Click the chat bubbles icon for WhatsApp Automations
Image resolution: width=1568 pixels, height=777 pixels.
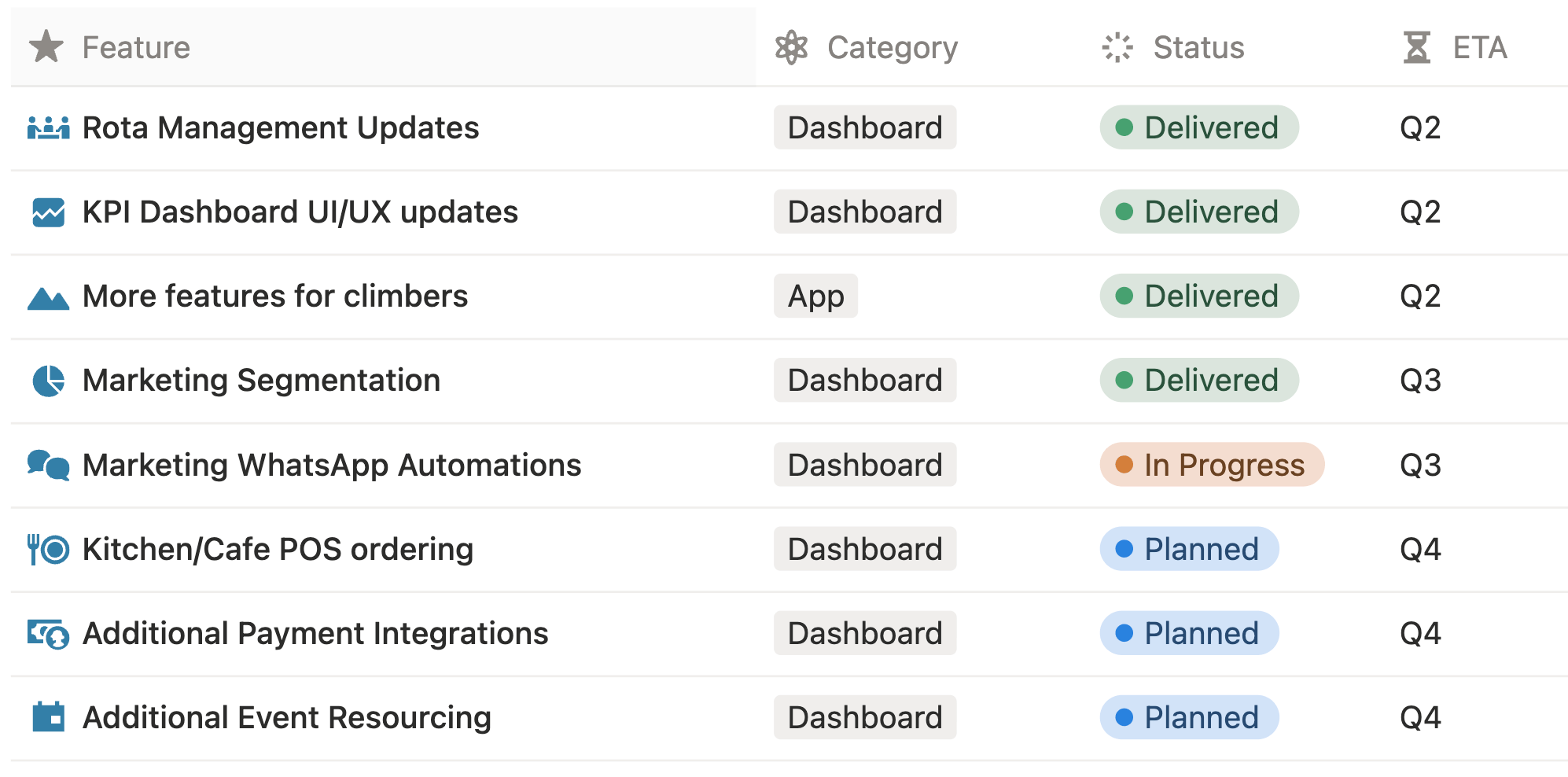[x=48, y=465]
